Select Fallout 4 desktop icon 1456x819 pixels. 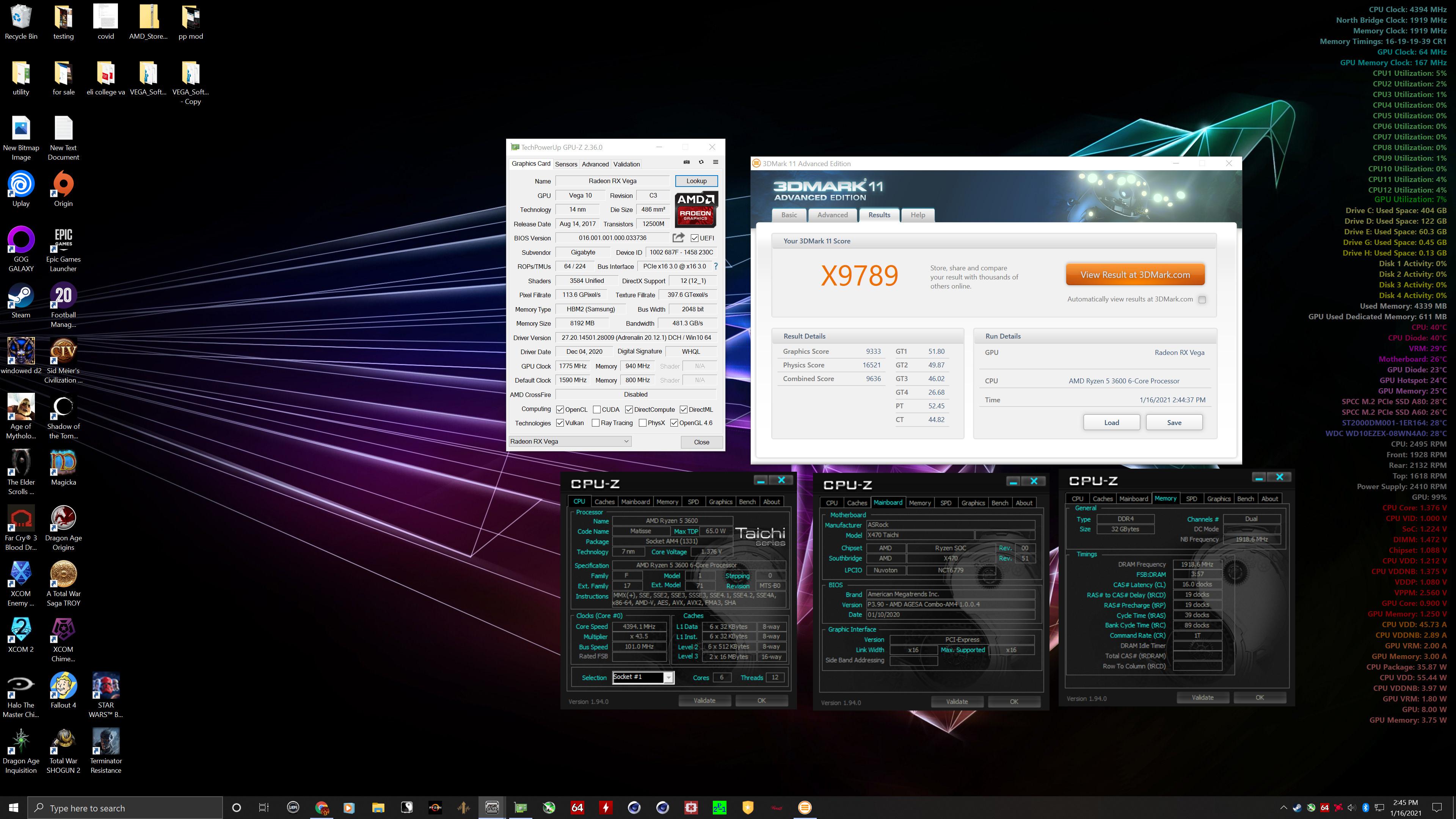(x=63, y=691)
